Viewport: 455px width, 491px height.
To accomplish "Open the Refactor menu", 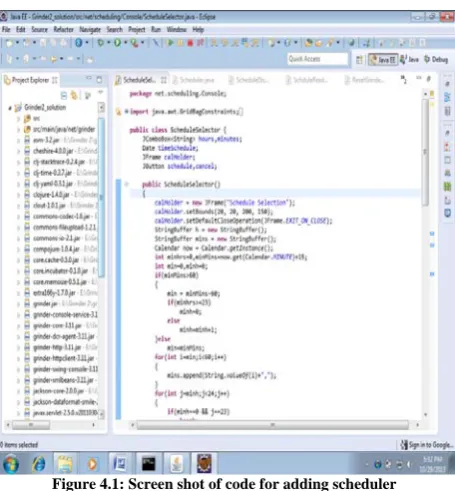I will tap(63, 30).
